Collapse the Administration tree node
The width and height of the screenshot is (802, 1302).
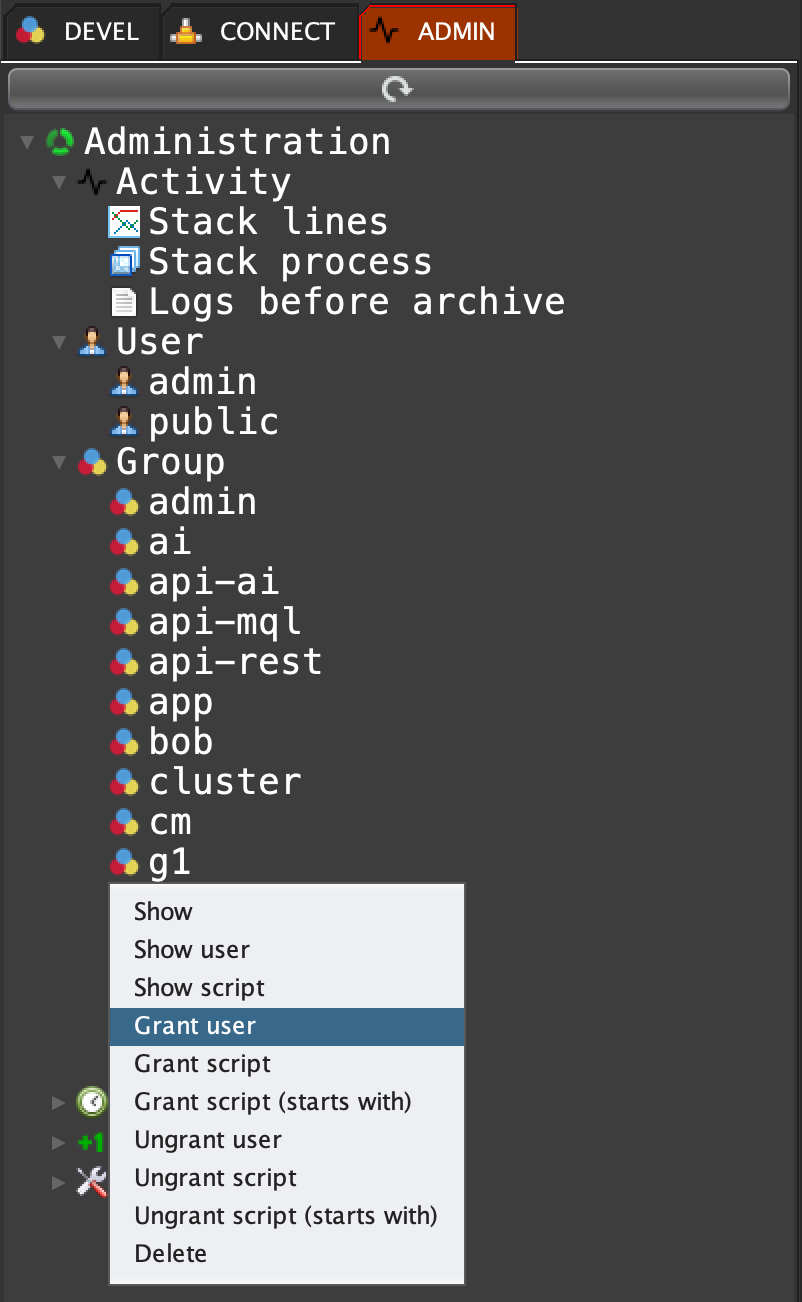[x=27, y=143]
